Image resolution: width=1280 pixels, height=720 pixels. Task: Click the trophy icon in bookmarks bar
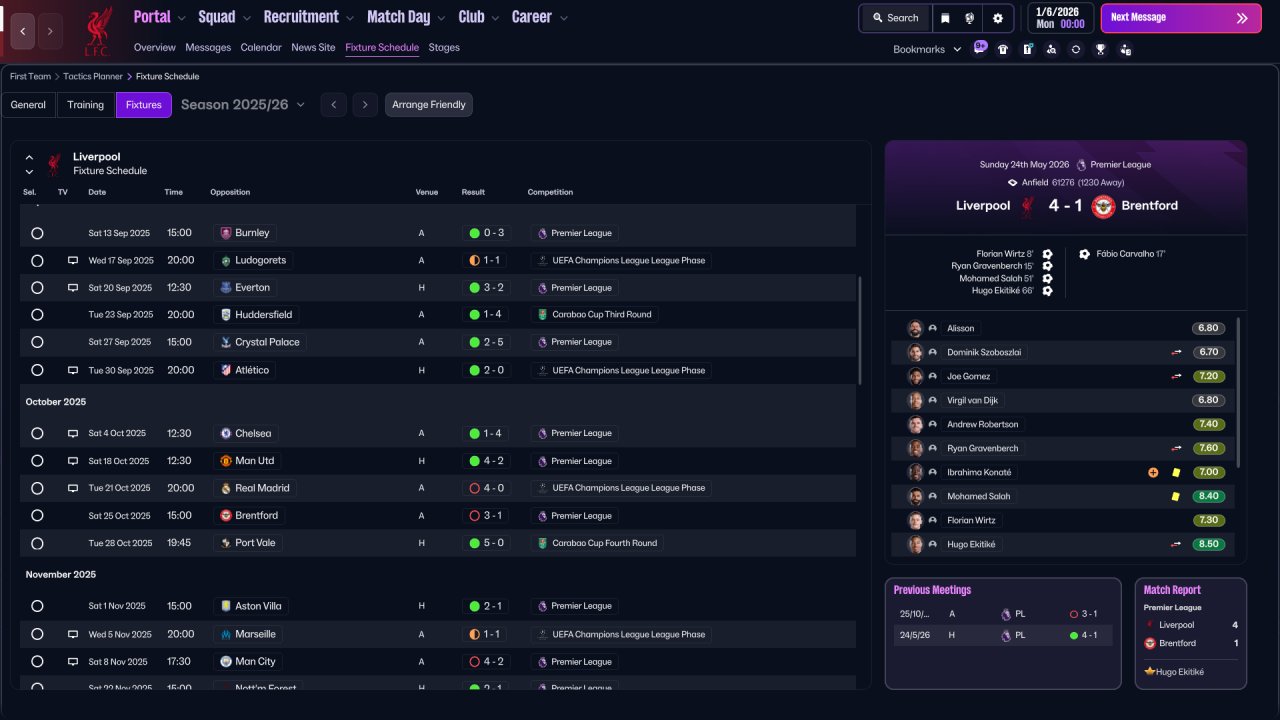[x=1100, y=49]
